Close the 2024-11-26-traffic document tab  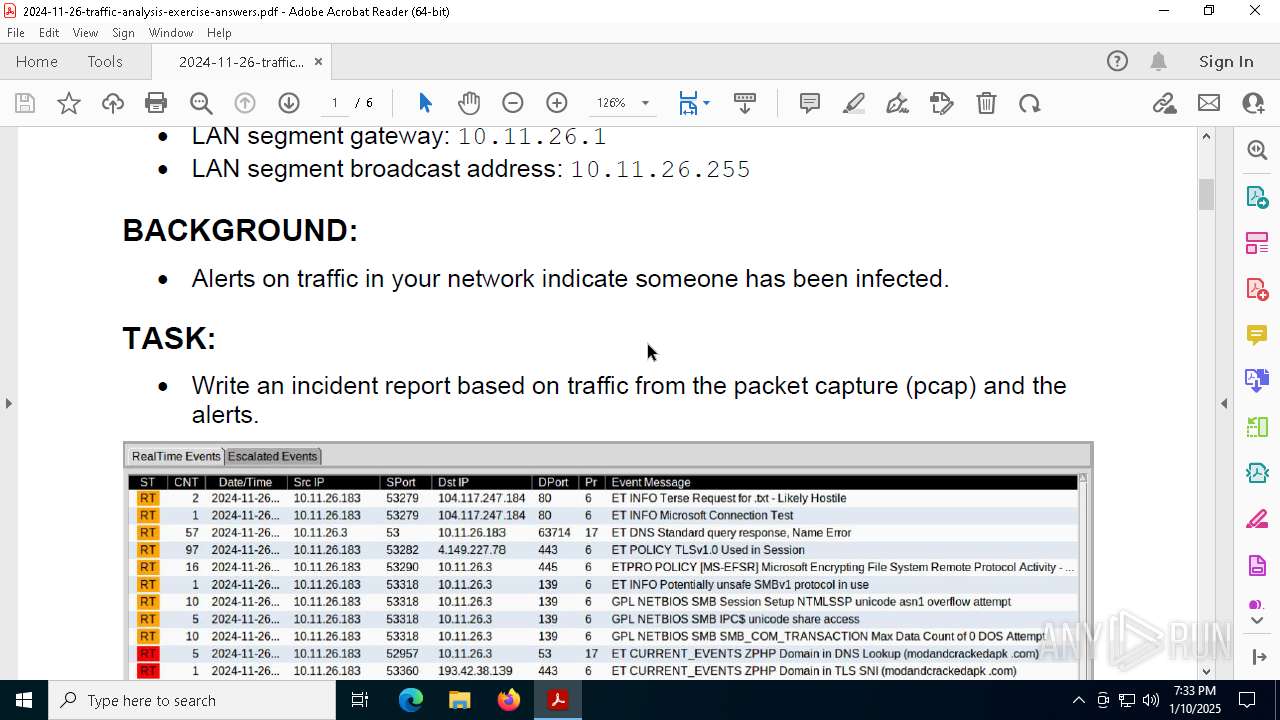(318, 61)
